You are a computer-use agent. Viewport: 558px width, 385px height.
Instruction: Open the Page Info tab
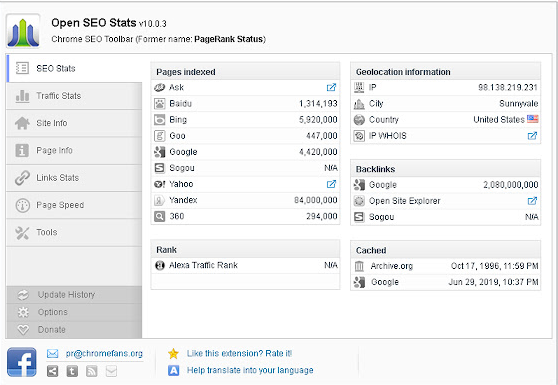point(74,151)
